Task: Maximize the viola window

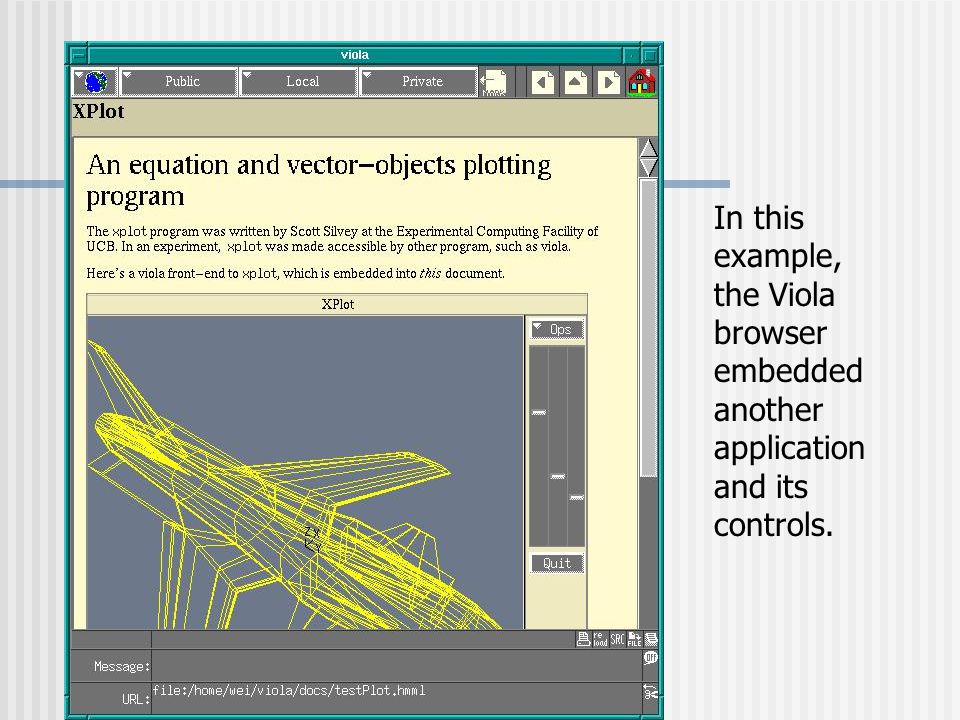Action: [x=650, y=55]
